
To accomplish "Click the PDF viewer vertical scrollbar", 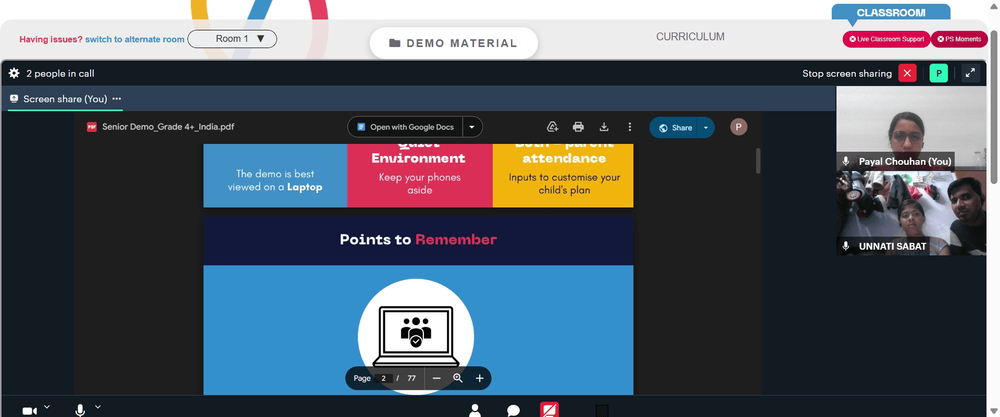I will click(x=758, y=161).
